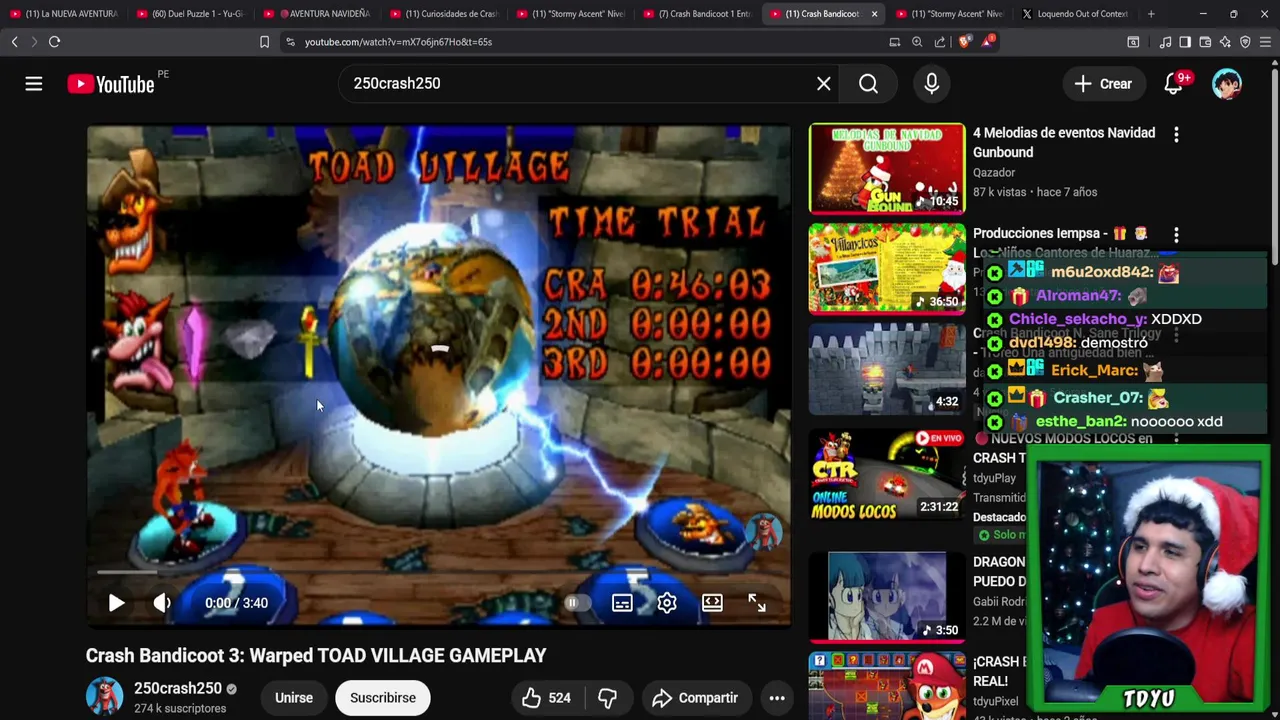Open the Melodias de Navidad Gunbound thumbnail

(x=887, y=169)
